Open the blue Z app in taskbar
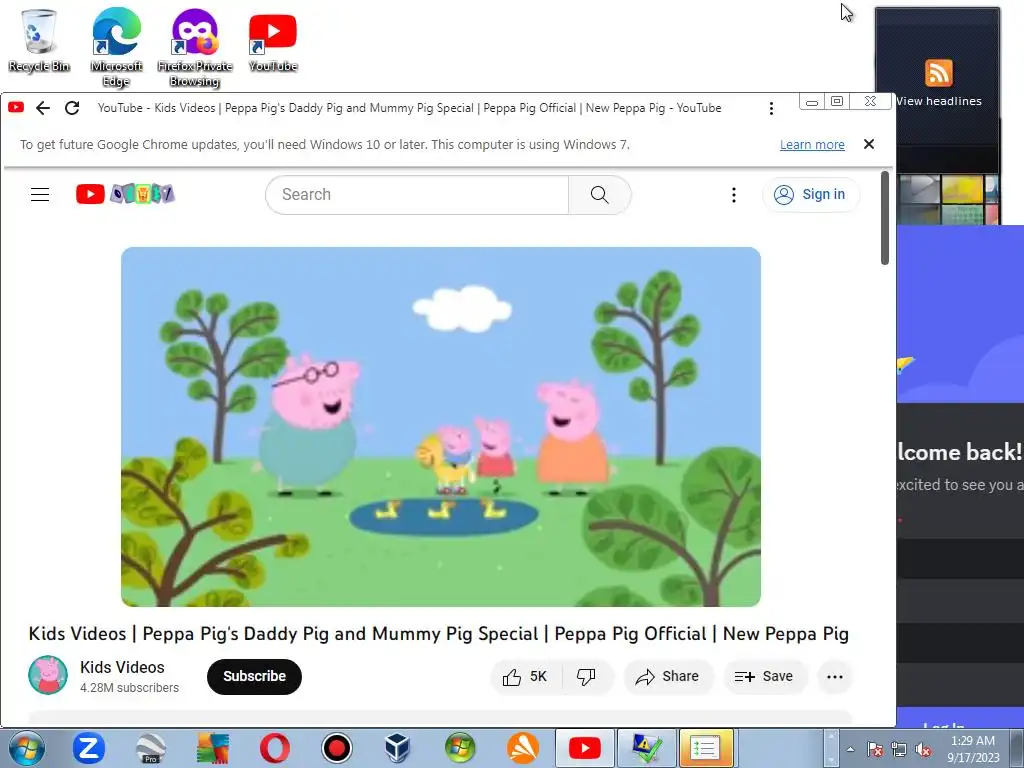Viewport: 1024px width, 768px height. tap(89, 748)
